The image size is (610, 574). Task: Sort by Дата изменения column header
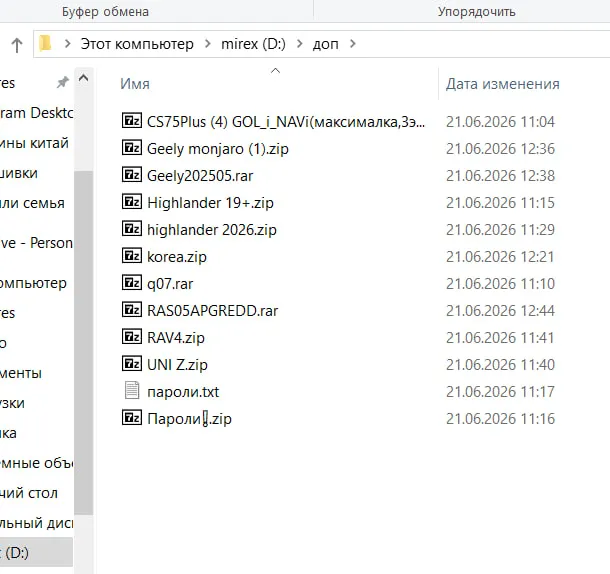503,84
